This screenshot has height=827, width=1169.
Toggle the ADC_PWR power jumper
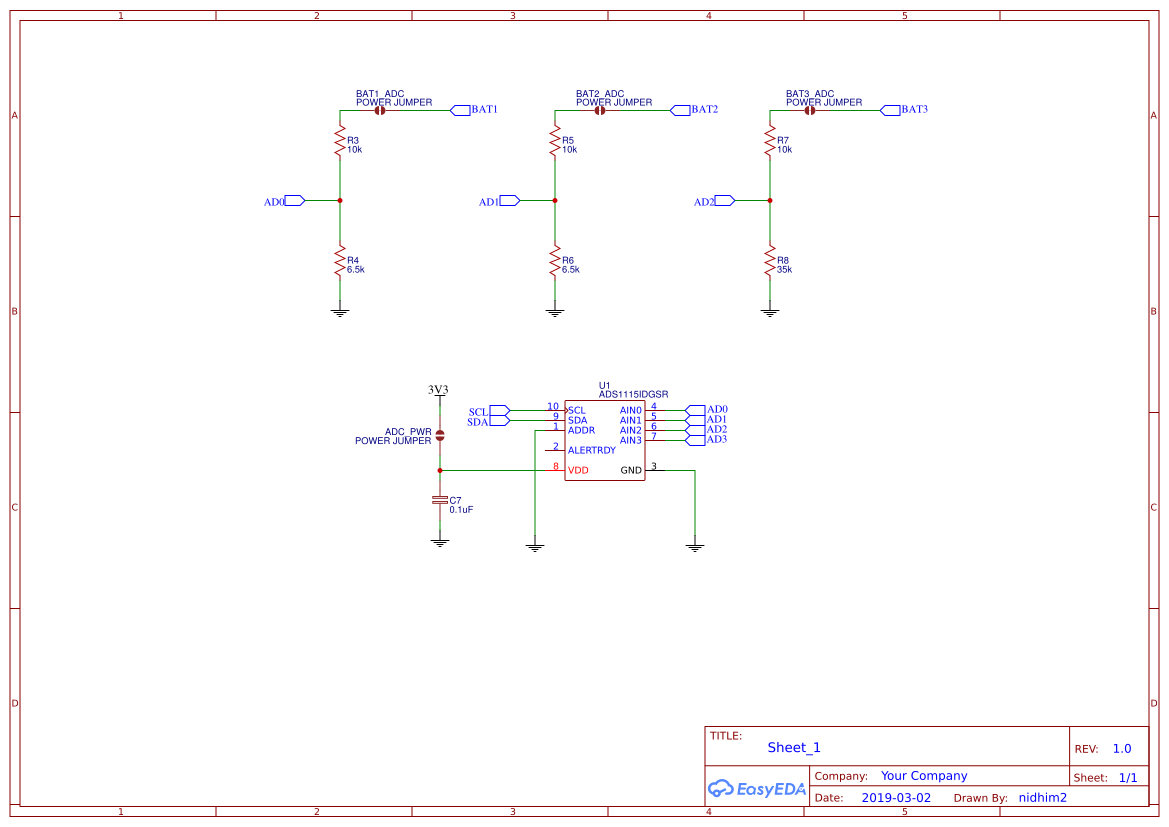[439, 434]
